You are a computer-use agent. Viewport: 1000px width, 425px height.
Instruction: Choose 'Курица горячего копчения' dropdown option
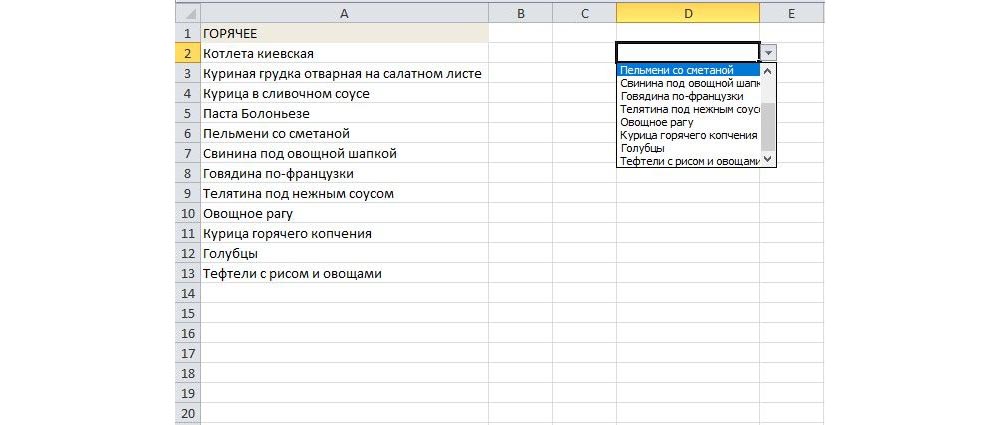click(688, 135)
